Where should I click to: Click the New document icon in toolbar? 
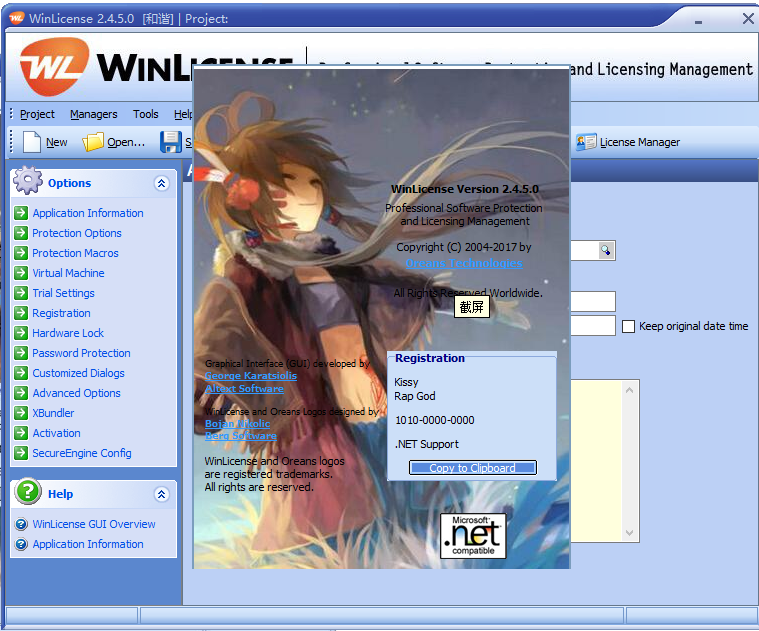[32, 142]
